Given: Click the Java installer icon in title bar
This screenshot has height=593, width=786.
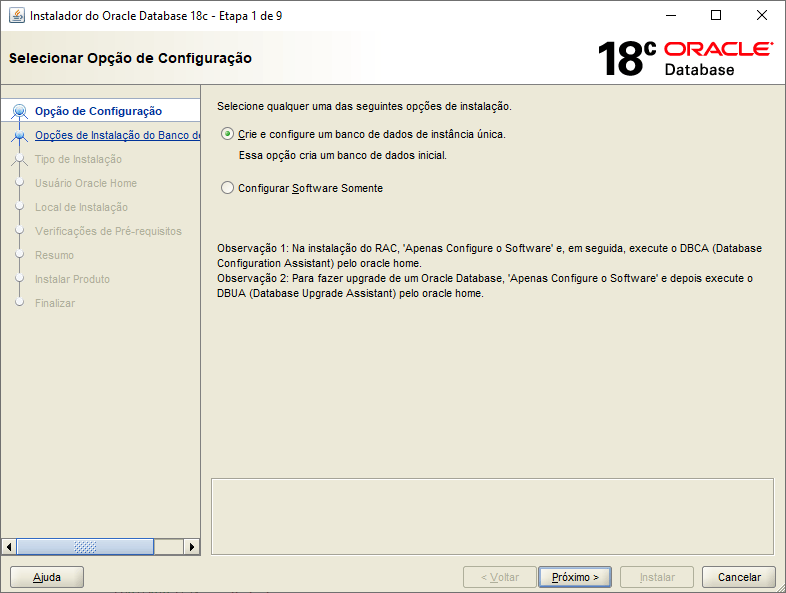Looking at the screenshot, I should click(x=16, y=16).
